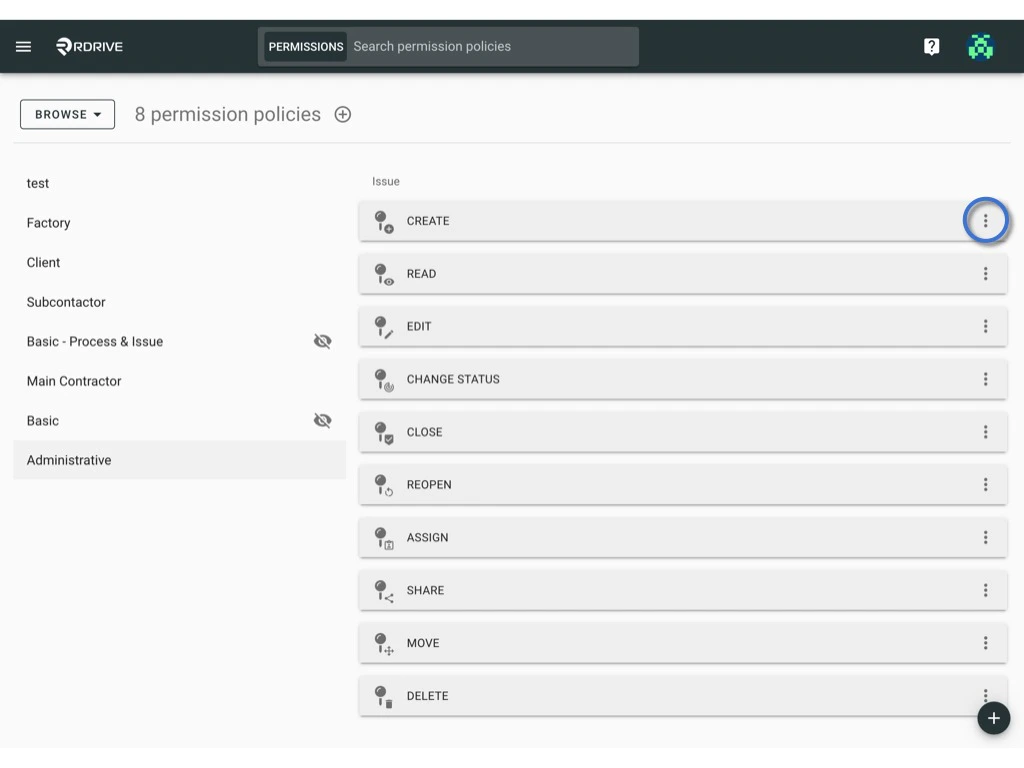Open the SHARE row's three-dot menu
1024x768 pixels.
[986, 590]
